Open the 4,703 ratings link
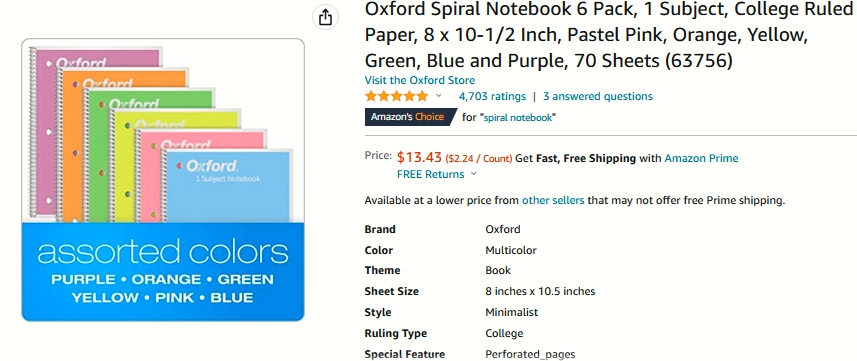Viewport: 857px width, 361px height. pos(492,96)
